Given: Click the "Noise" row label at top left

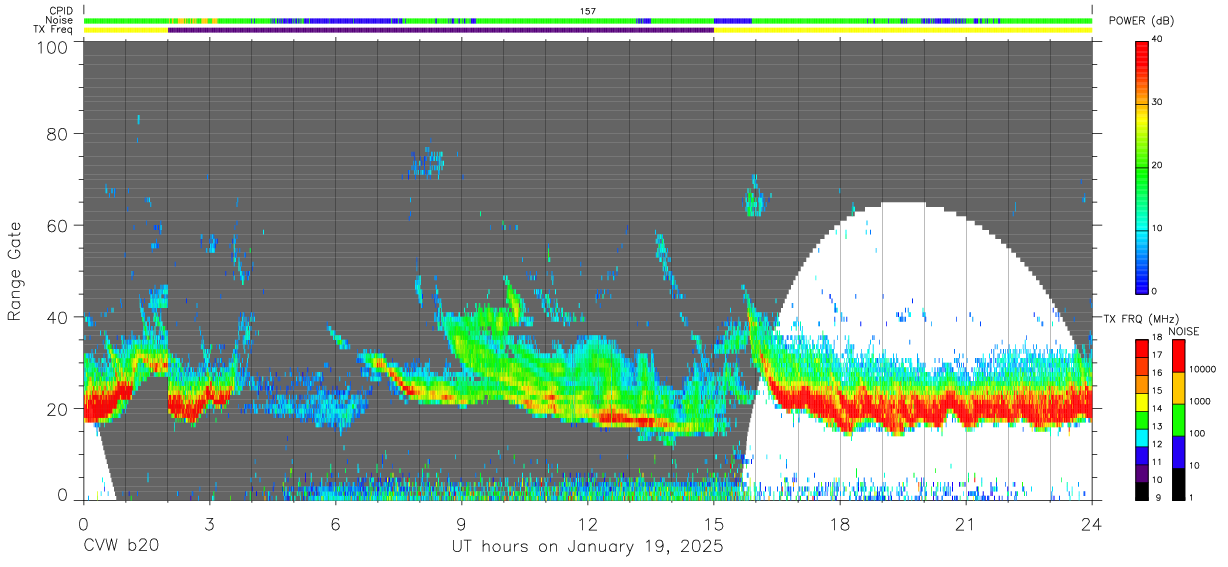Looking at the screenshot, I should point(59,20).
